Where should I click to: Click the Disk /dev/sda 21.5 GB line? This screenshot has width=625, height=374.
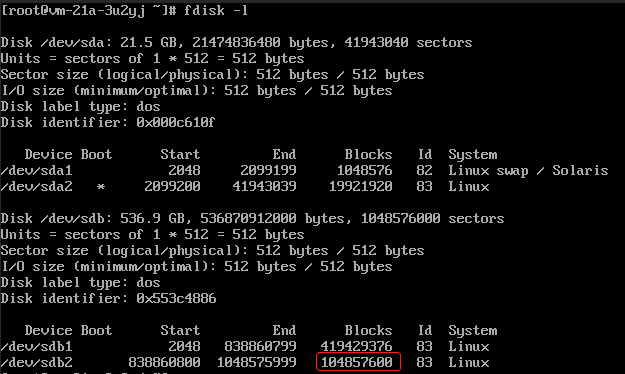coord(236,43)
